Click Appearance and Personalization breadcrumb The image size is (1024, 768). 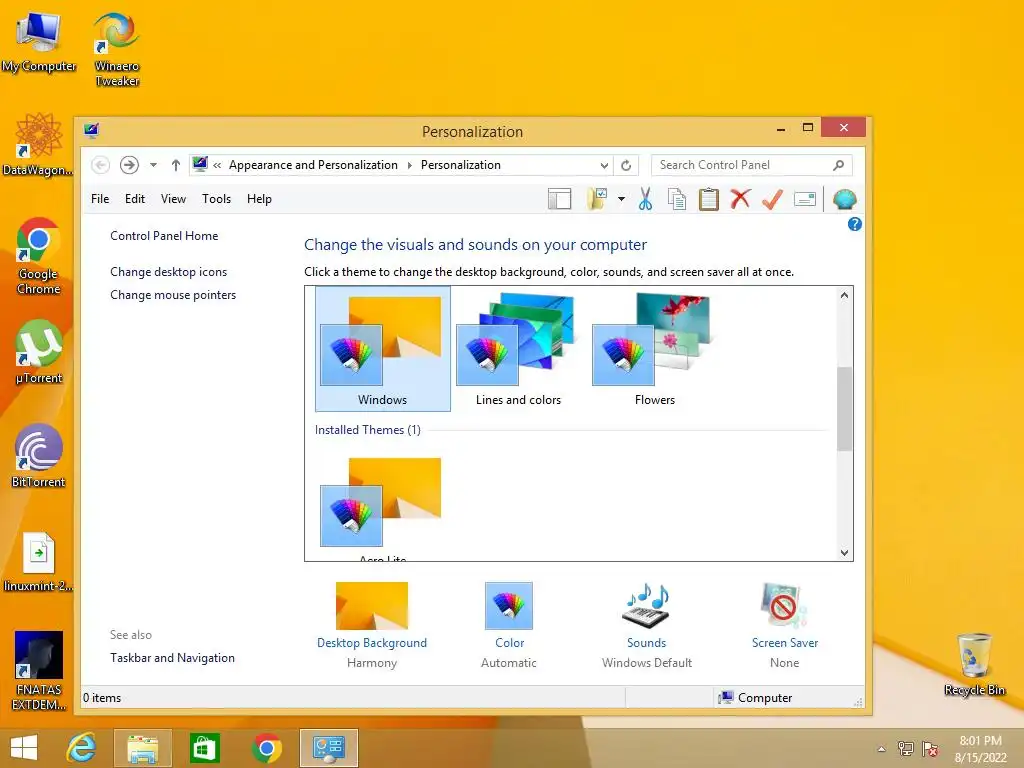(x=313, y=165)
